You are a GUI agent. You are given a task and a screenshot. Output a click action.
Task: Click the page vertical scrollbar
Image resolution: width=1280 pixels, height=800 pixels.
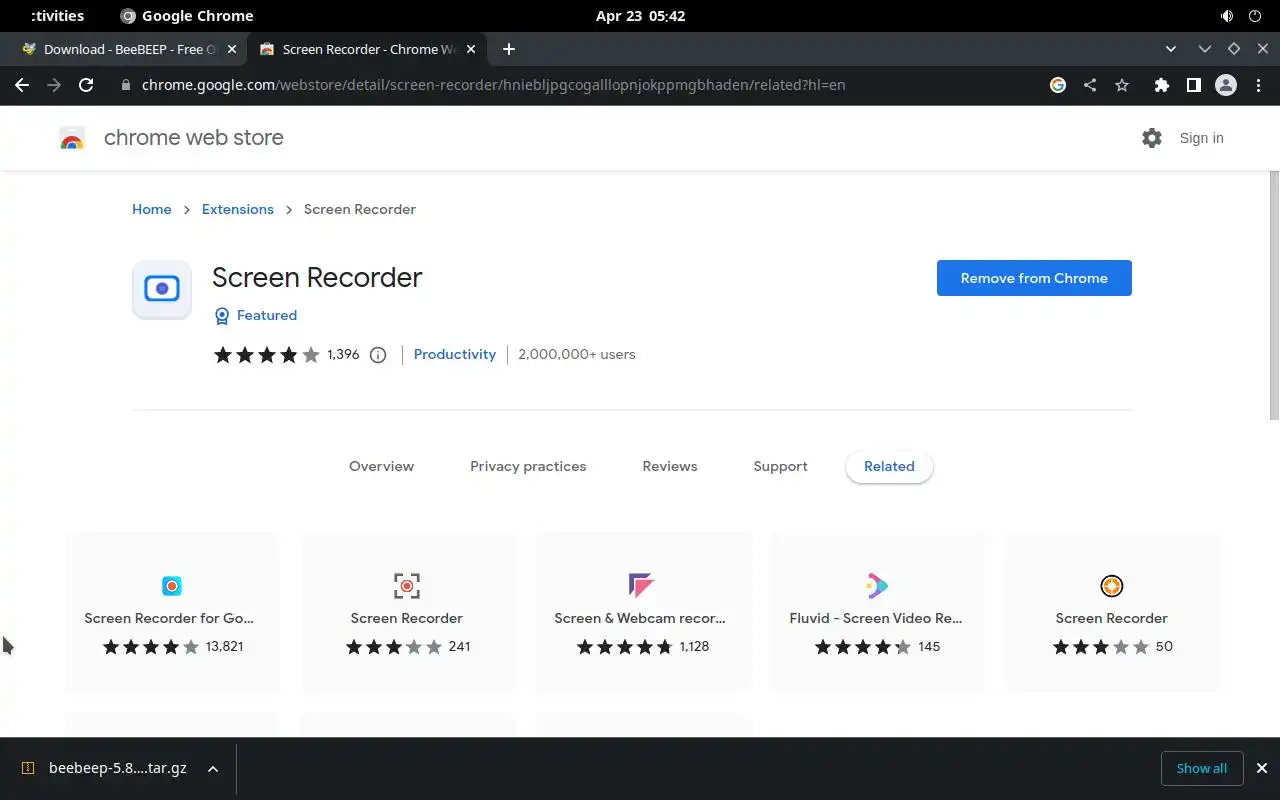(1274, 295)
